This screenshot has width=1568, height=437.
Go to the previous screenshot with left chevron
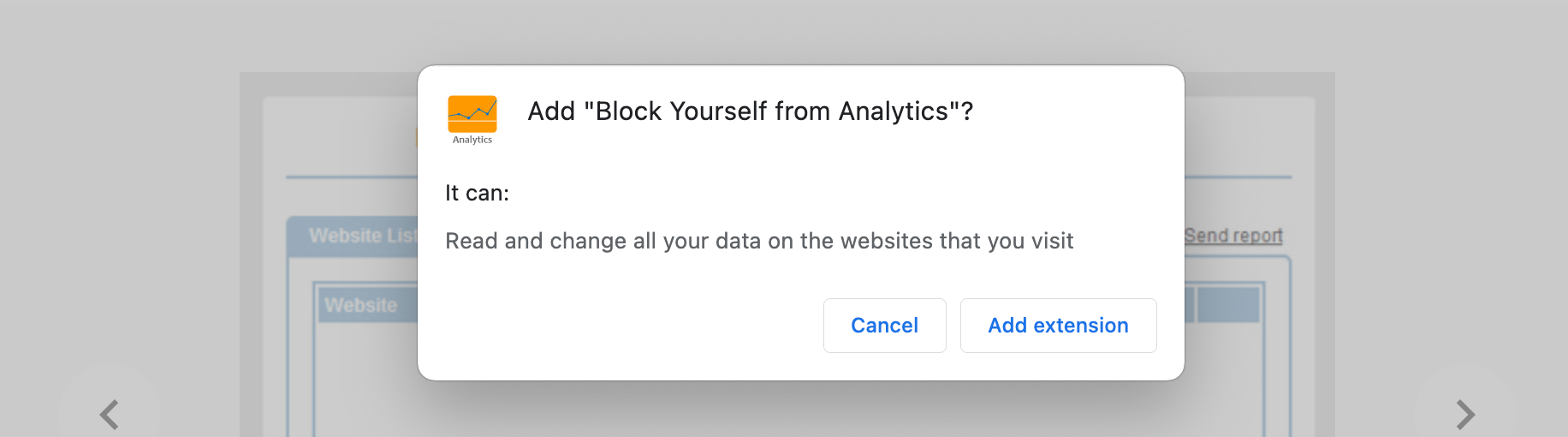coord(109,415)
